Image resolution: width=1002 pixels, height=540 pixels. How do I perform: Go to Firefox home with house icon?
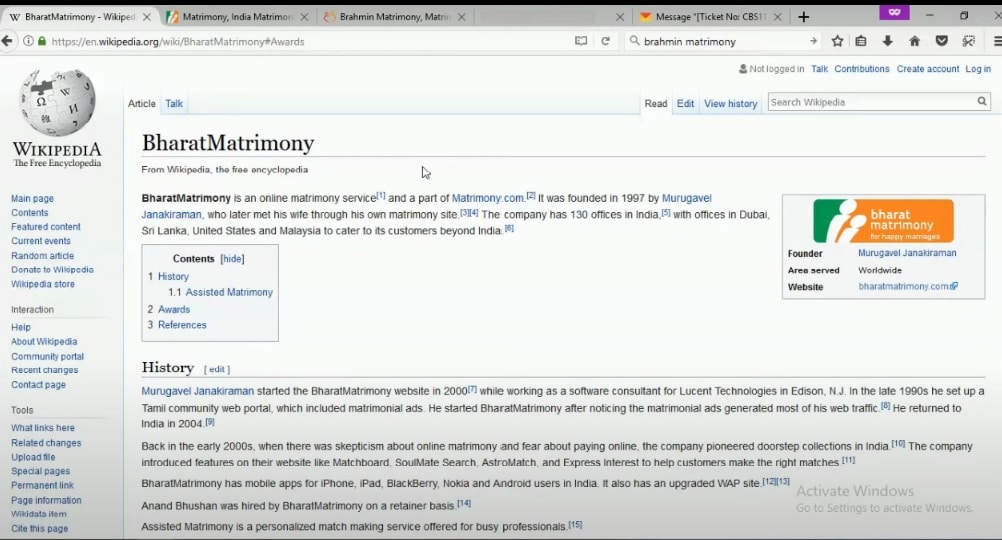914,41
